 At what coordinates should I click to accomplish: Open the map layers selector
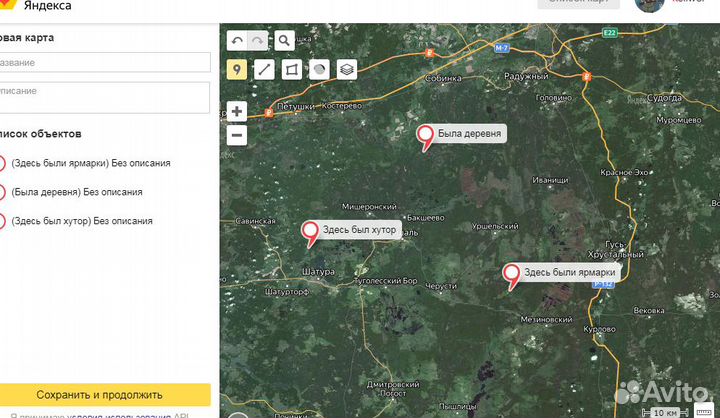[346, 69]
